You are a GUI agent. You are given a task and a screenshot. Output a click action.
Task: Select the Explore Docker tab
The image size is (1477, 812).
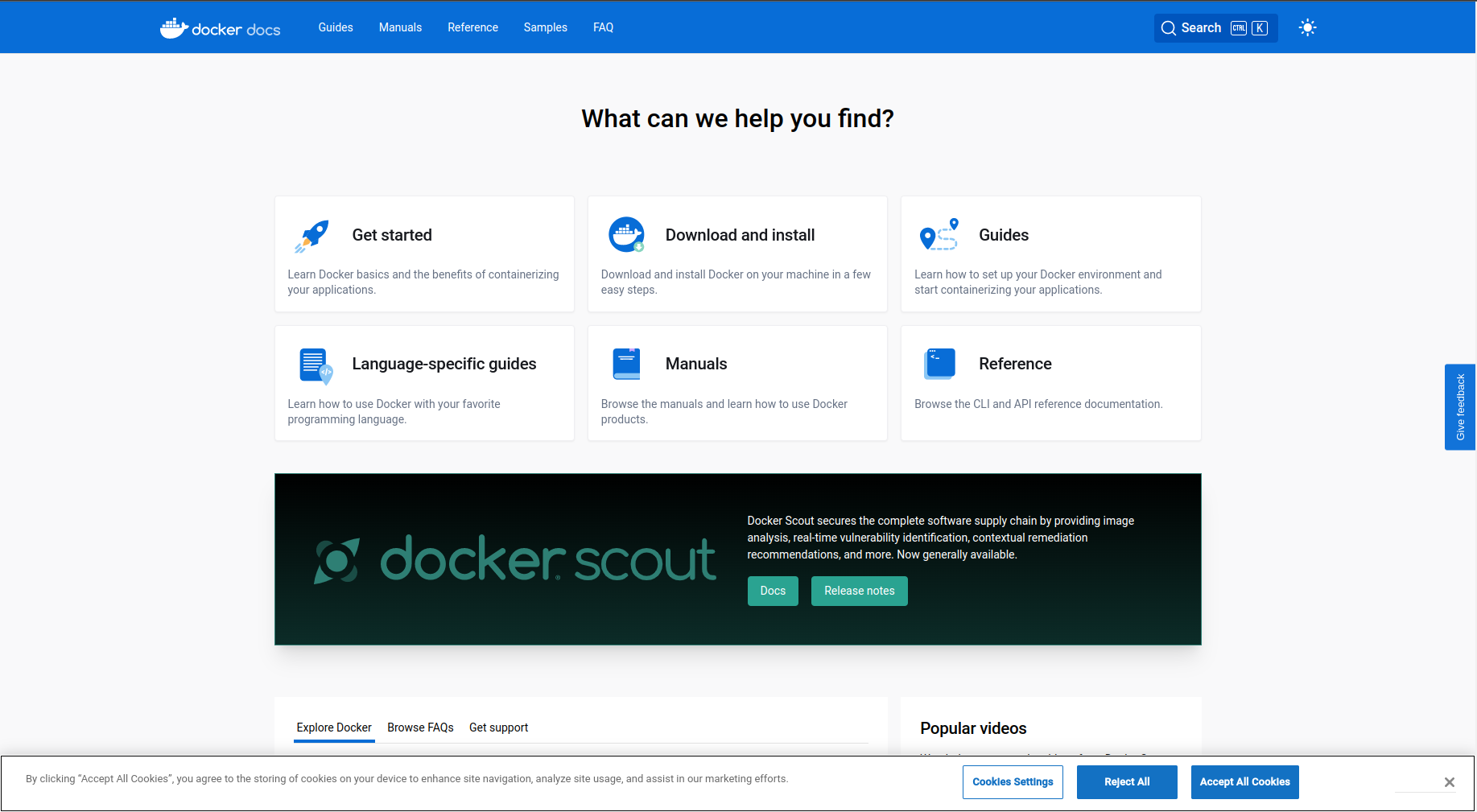(334, 728)
